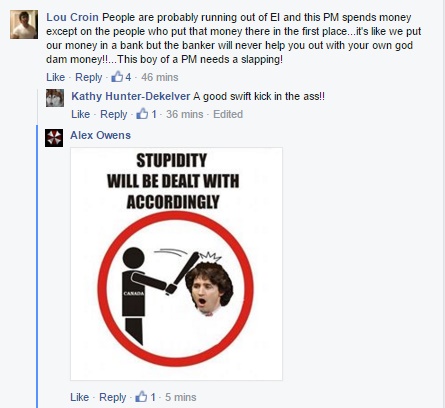Like Alex Owens' image comment
The width and height of the screenshot is (445, 408).
(x=80, y=397)
